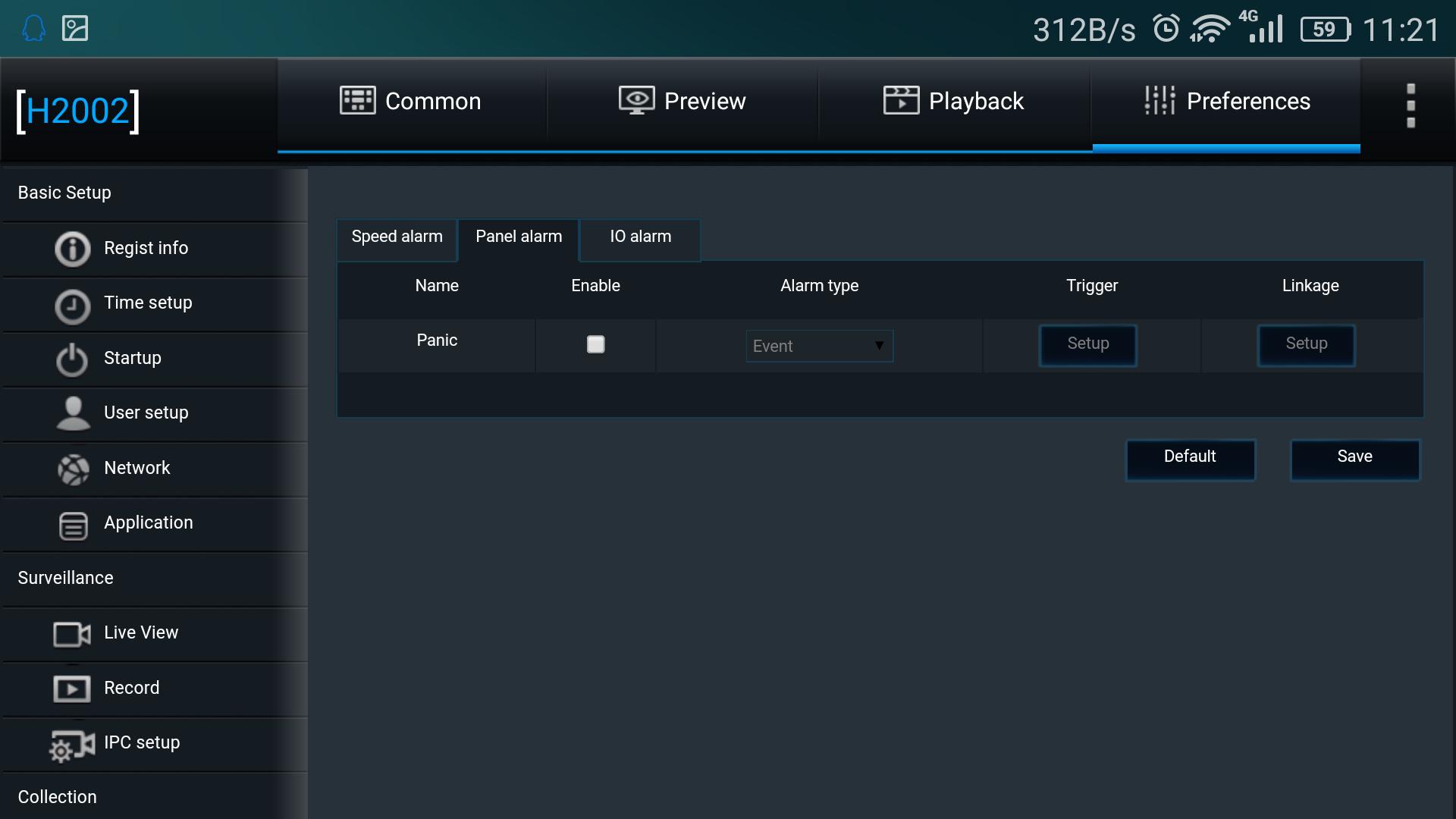
Task: Click the Record play icon
Action: point(72,689)
